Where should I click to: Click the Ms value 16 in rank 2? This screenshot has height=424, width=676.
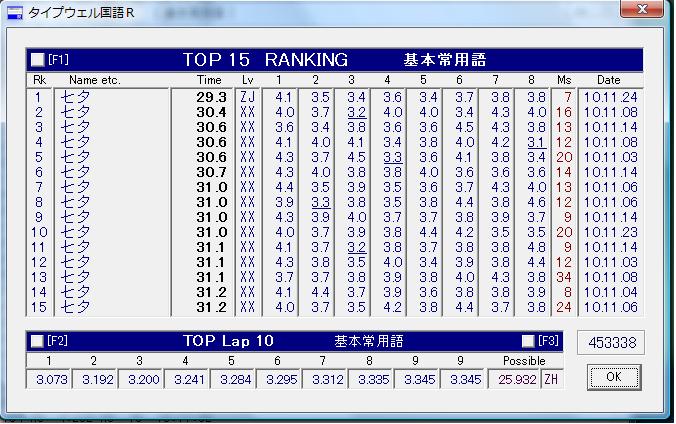tap(564, 113)
